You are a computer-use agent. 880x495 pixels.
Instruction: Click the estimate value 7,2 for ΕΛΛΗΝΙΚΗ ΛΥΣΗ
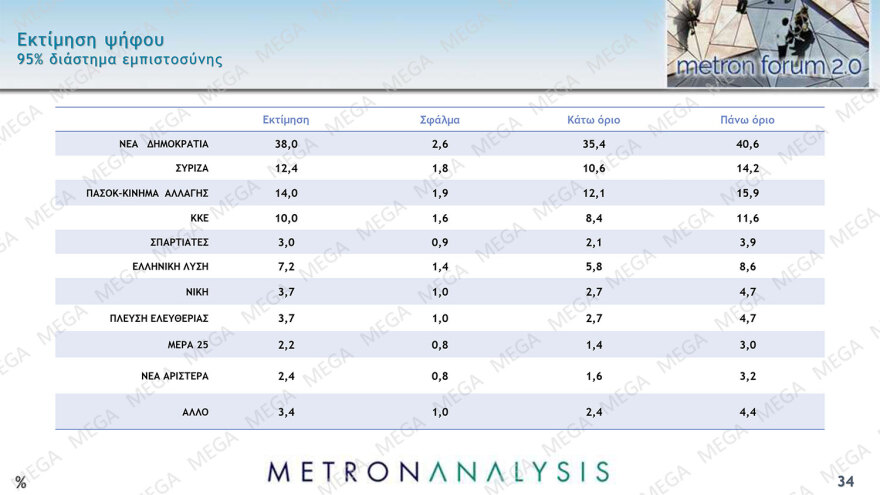[286, 267]
